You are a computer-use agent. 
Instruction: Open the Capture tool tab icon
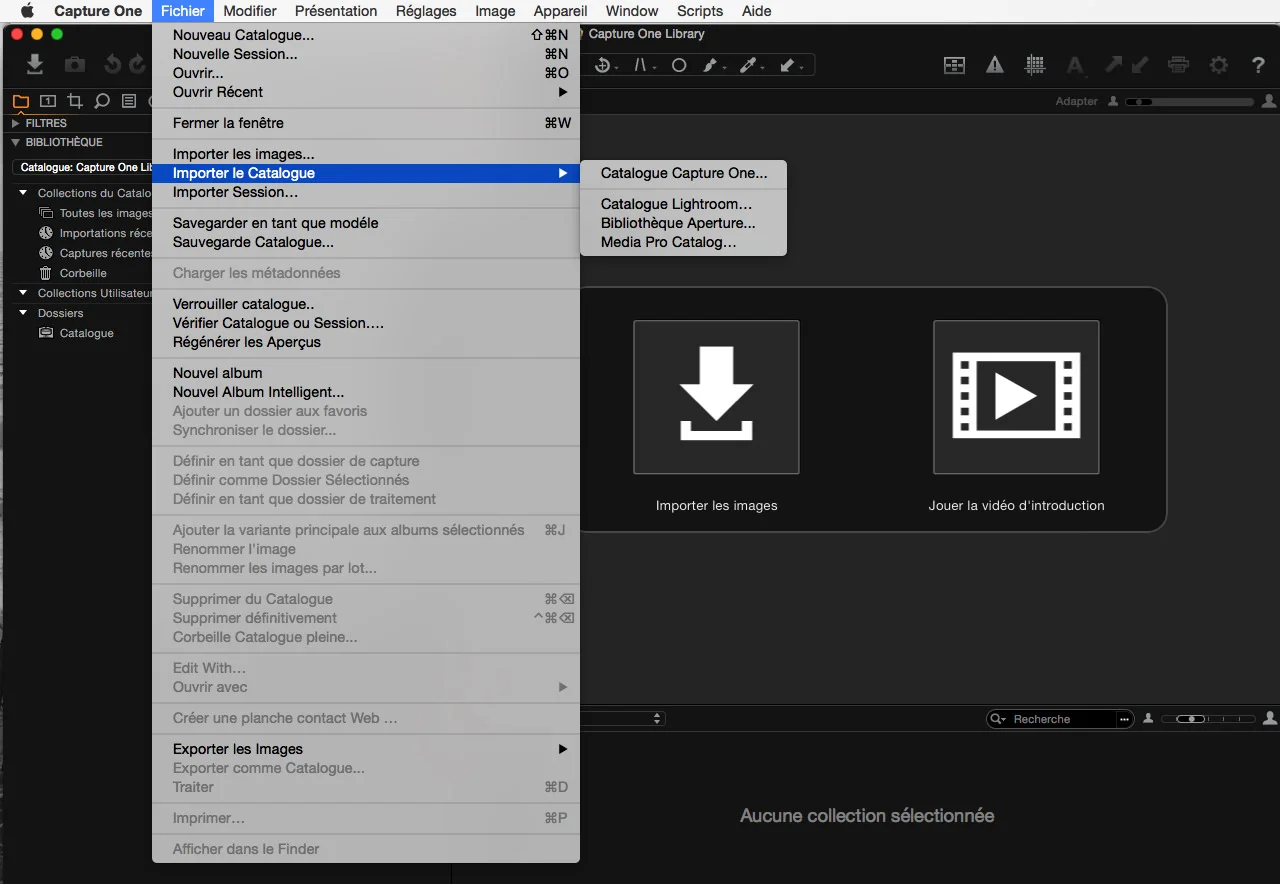click(47, 101)
